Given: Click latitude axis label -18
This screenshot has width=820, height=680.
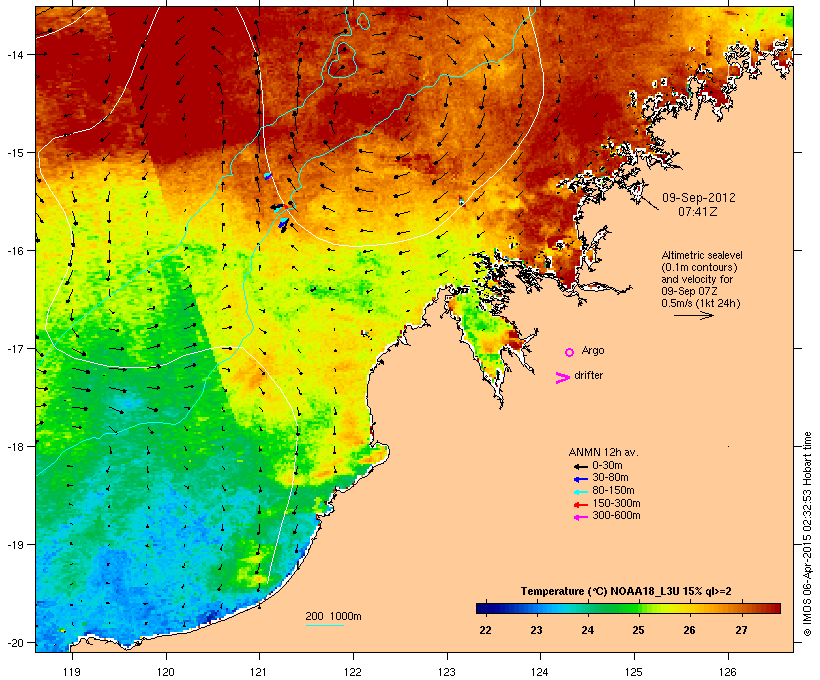Looking at the screenshot, I should click(x=15, y=446).
